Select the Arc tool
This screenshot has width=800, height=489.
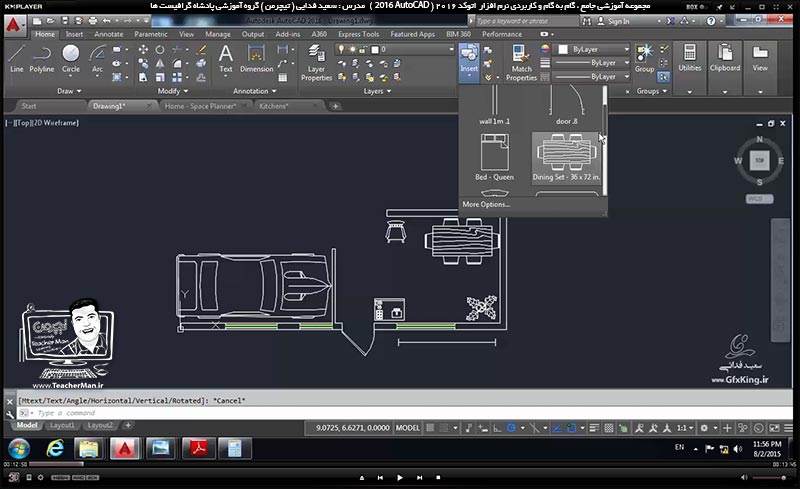pyautogui.click(x=97, y=58)
